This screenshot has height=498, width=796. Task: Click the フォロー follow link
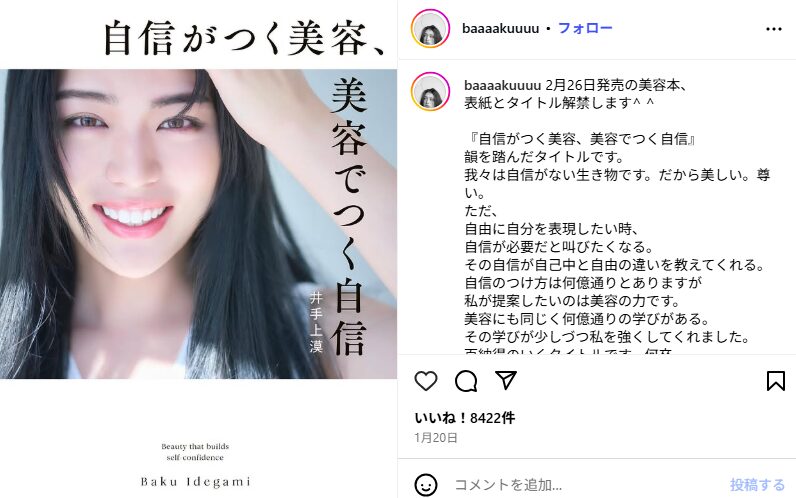point(585,28)
